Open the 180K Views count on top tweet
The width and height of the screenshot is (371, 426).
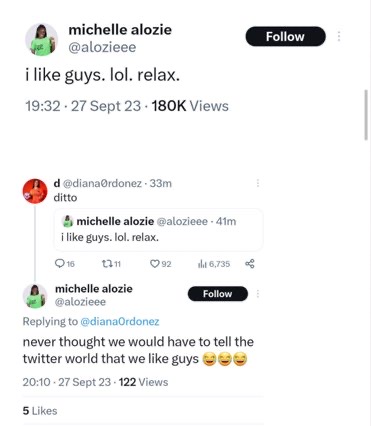190,106
